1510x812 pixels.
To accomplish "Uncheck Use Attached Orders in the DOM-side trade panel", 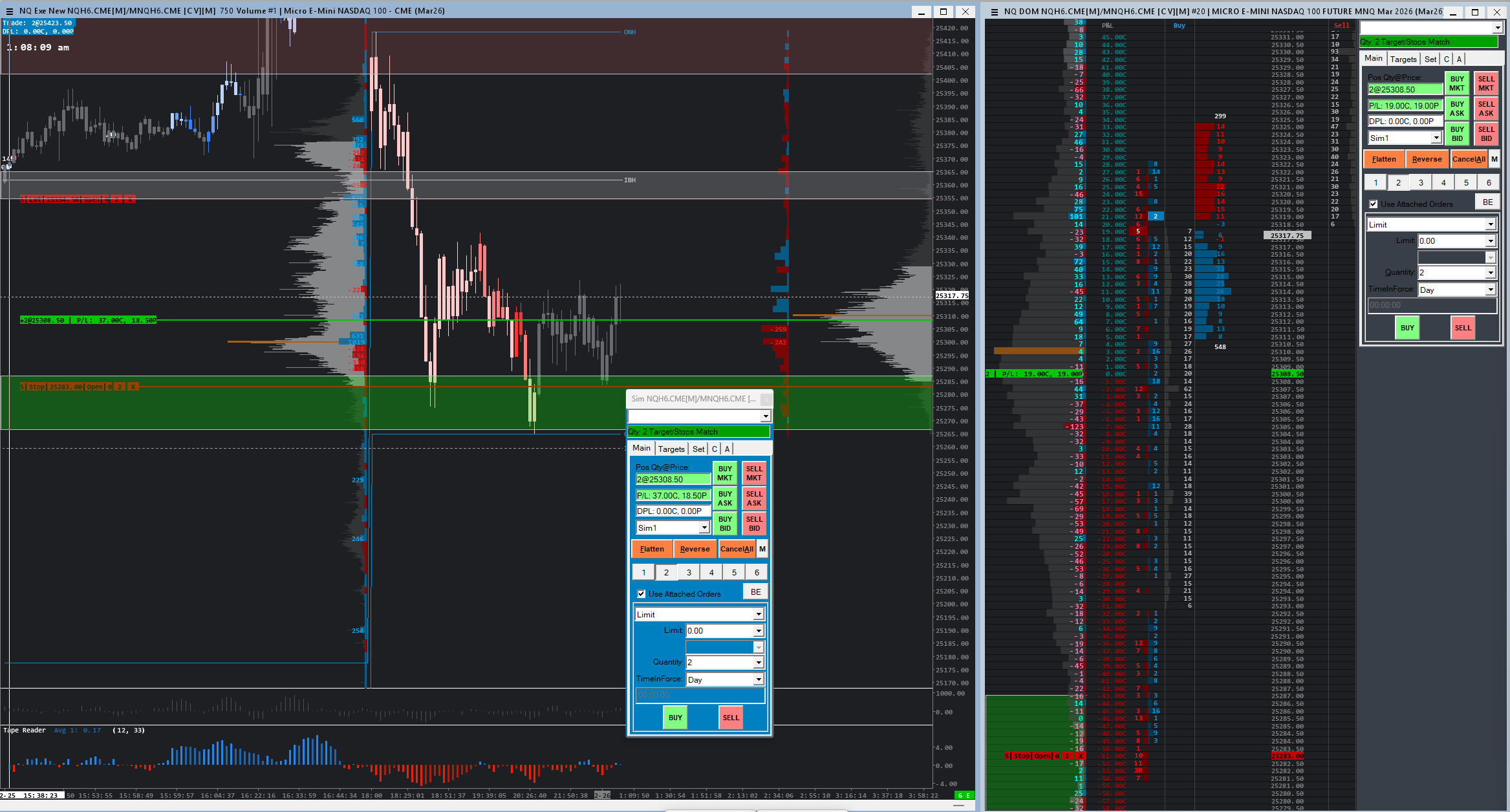I will tap(1374, 204).
